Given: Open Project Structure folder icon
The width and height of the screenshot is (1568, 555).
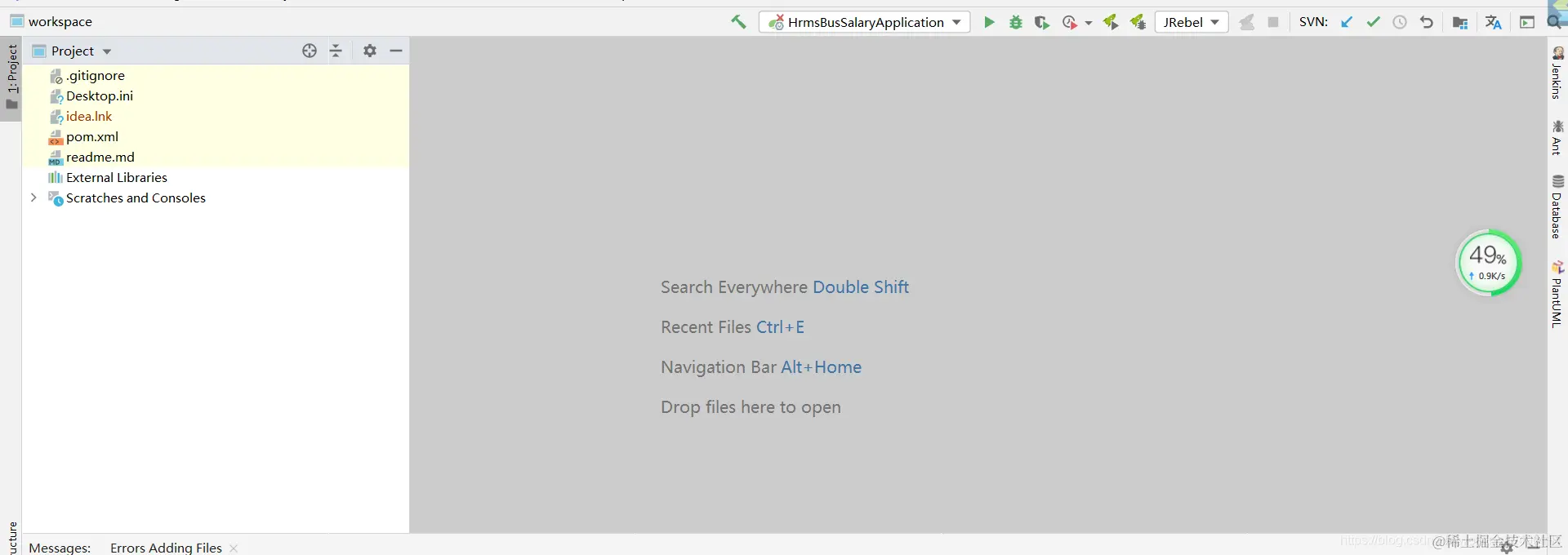Looking at the screenshot, I should click(1461, 22).
